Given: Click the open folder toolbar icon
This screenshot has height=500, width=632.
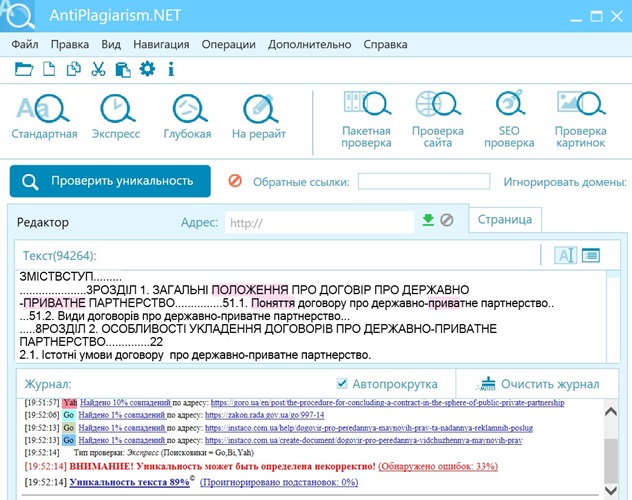Looking at the screenshot, I should (24, 69).
